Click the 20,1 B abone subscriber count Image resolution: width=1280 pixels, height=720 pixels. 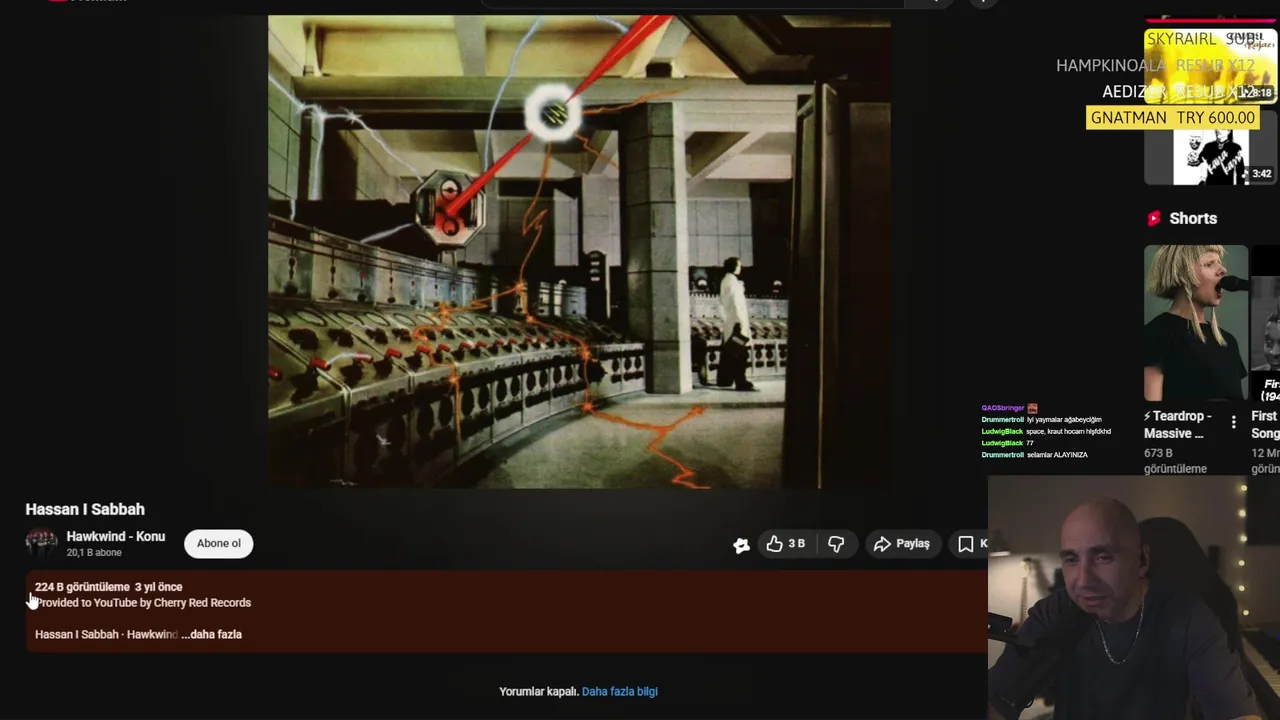pos(94,553)
